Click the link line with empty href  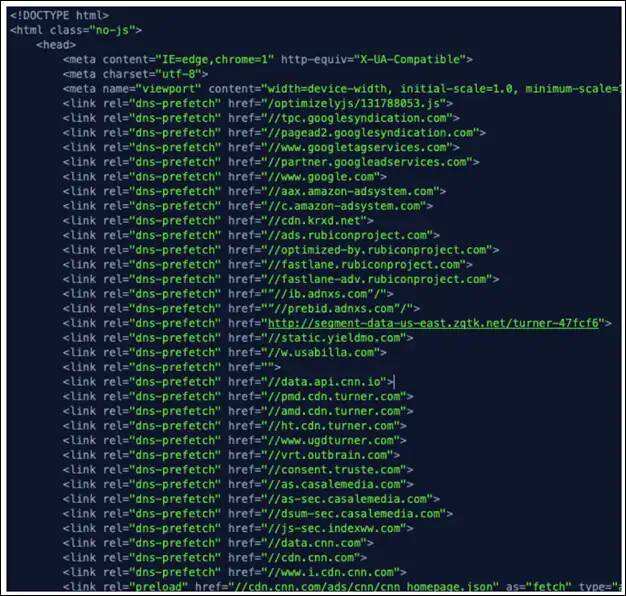point(172,367)
